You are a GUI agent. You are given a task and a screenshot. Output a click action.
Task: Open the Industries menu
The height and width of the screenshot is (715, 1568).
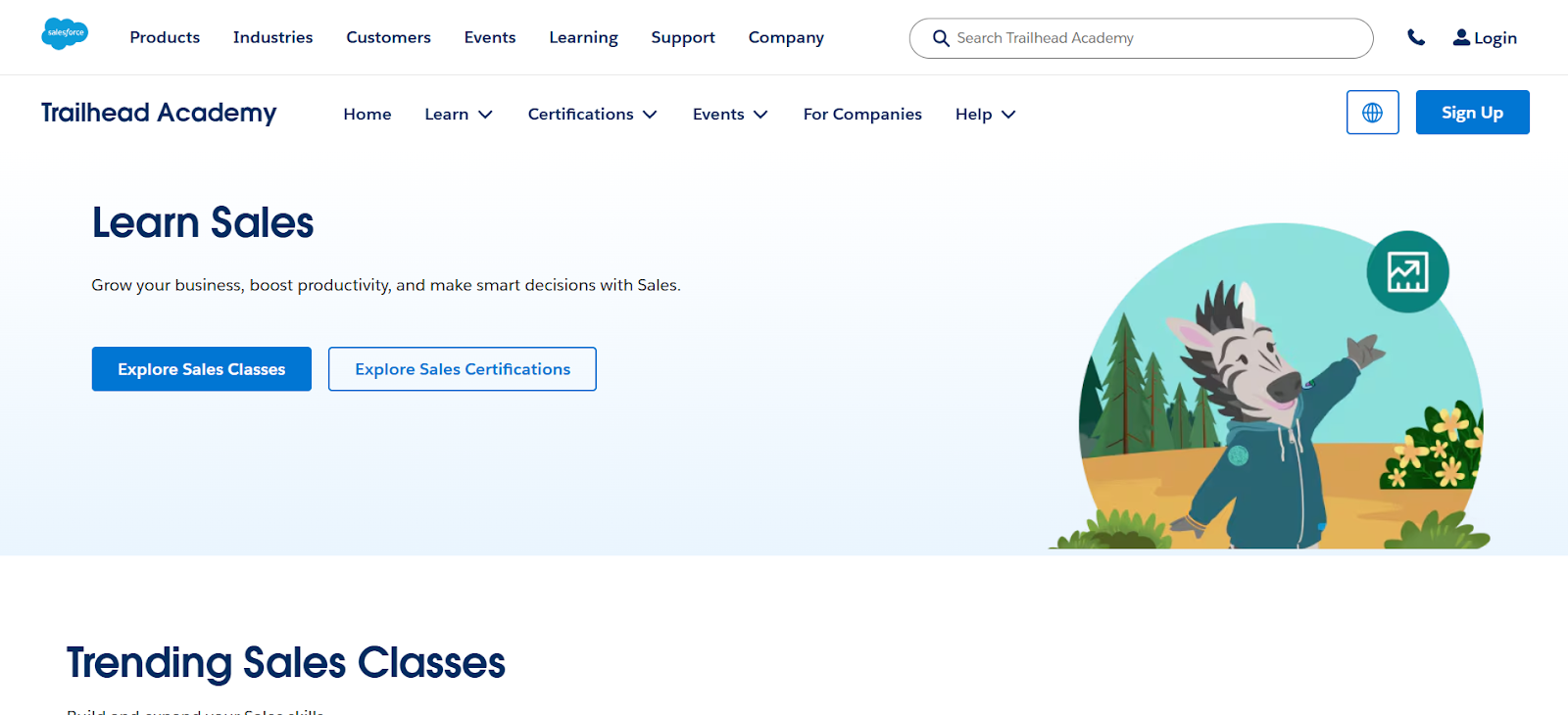(x=273, y=37)
